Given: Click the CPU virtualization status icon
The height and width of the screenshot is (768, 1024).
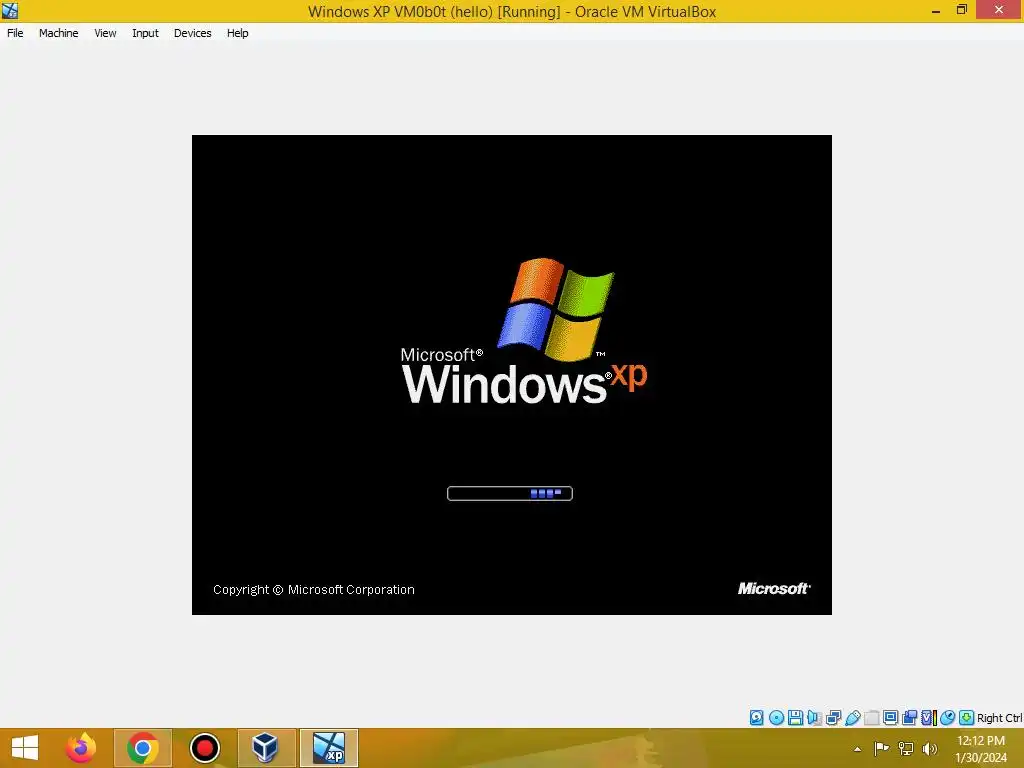Looking at the screenshot, I should 929,718.
